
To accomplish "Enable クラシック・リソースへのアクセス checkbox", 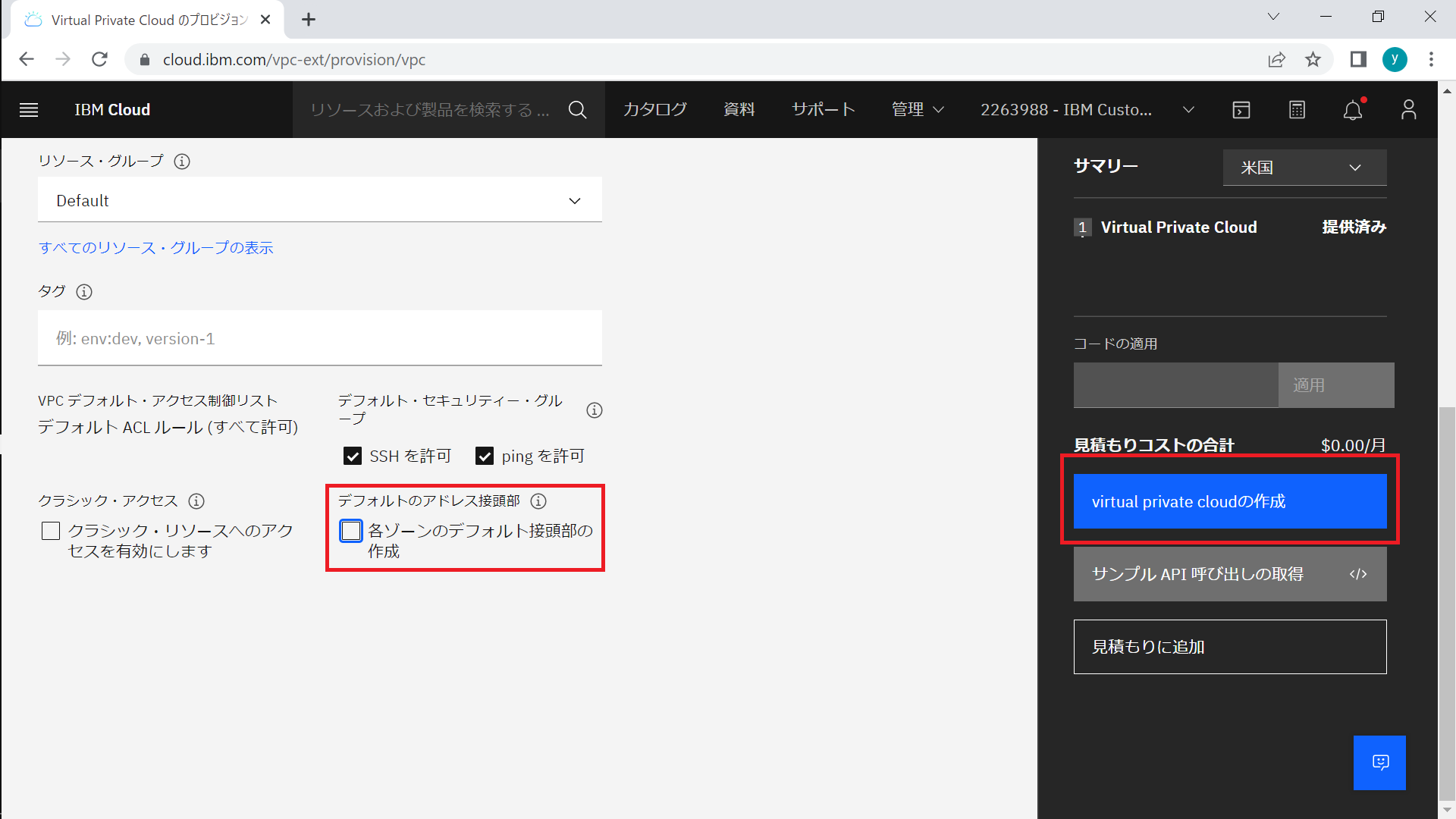I will [51, 531].
